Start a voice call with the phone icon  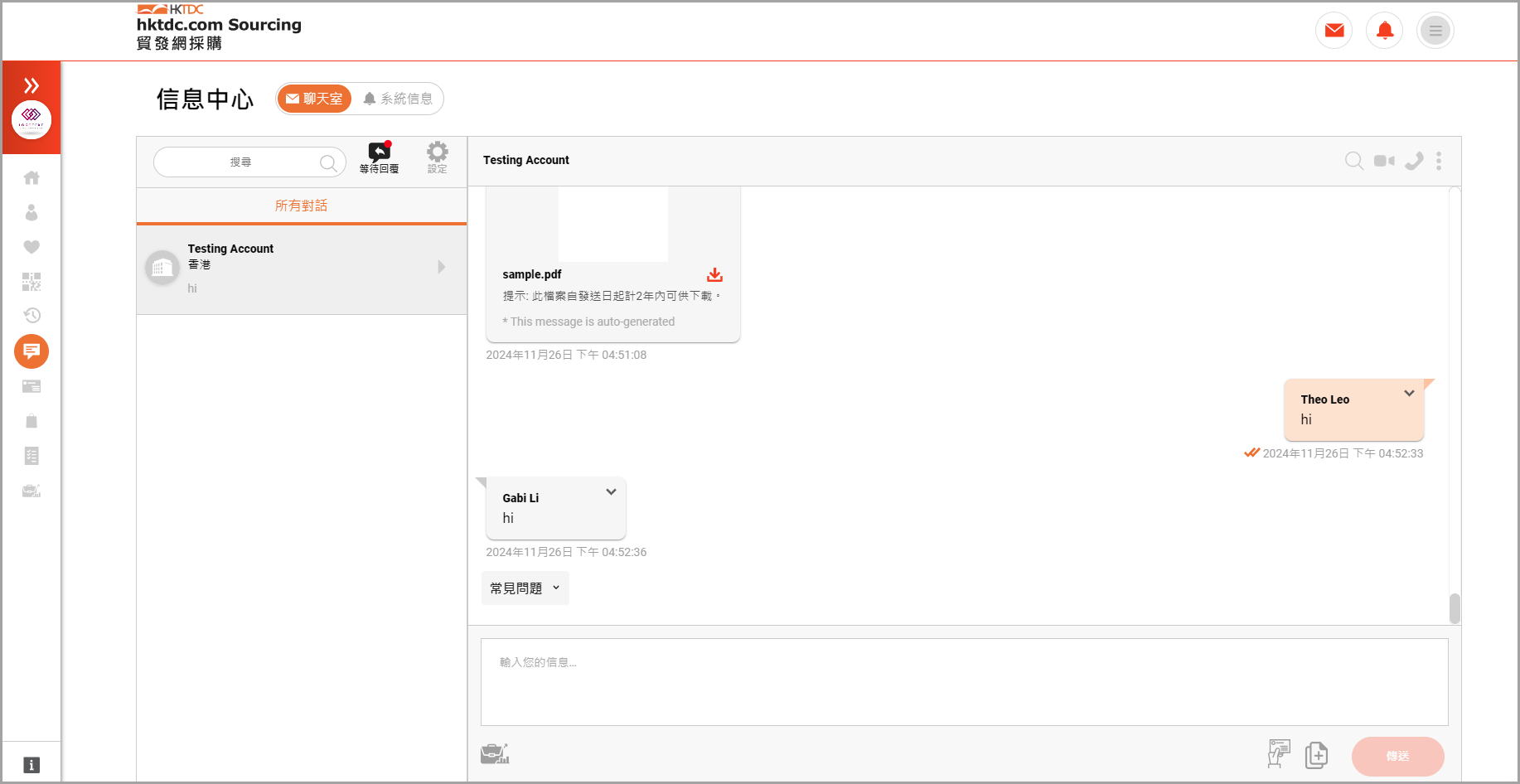coord(1414,161)
